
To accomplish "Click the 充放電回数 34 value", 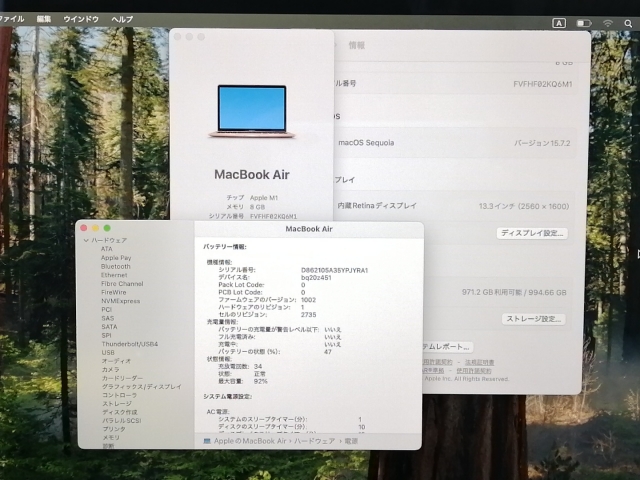I will tap(258, 367).
